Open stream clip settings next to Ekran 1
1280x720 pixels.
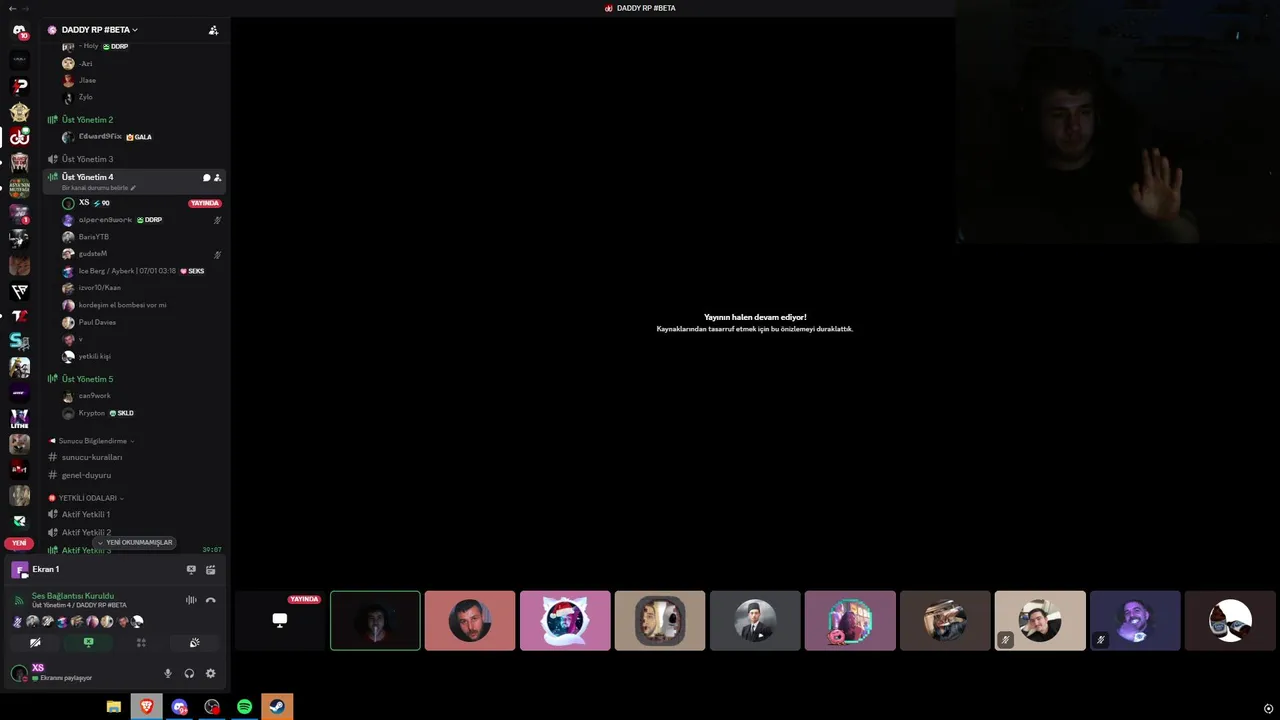[210, 570]
